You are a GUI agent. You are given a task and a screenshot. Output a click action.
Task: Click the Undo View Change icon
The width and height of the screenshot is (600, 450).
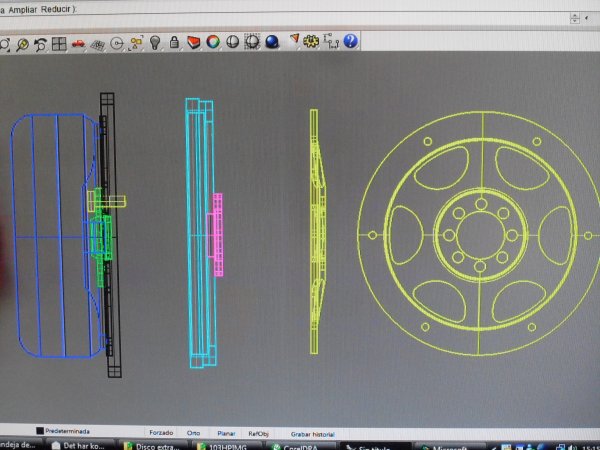tap(40, 44)
